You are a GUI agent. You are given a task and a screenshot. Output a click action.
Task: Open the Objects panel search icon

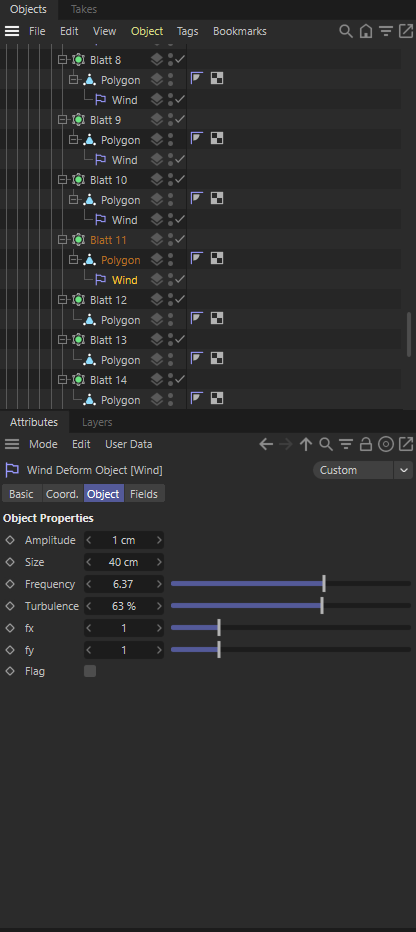point(345,31)
